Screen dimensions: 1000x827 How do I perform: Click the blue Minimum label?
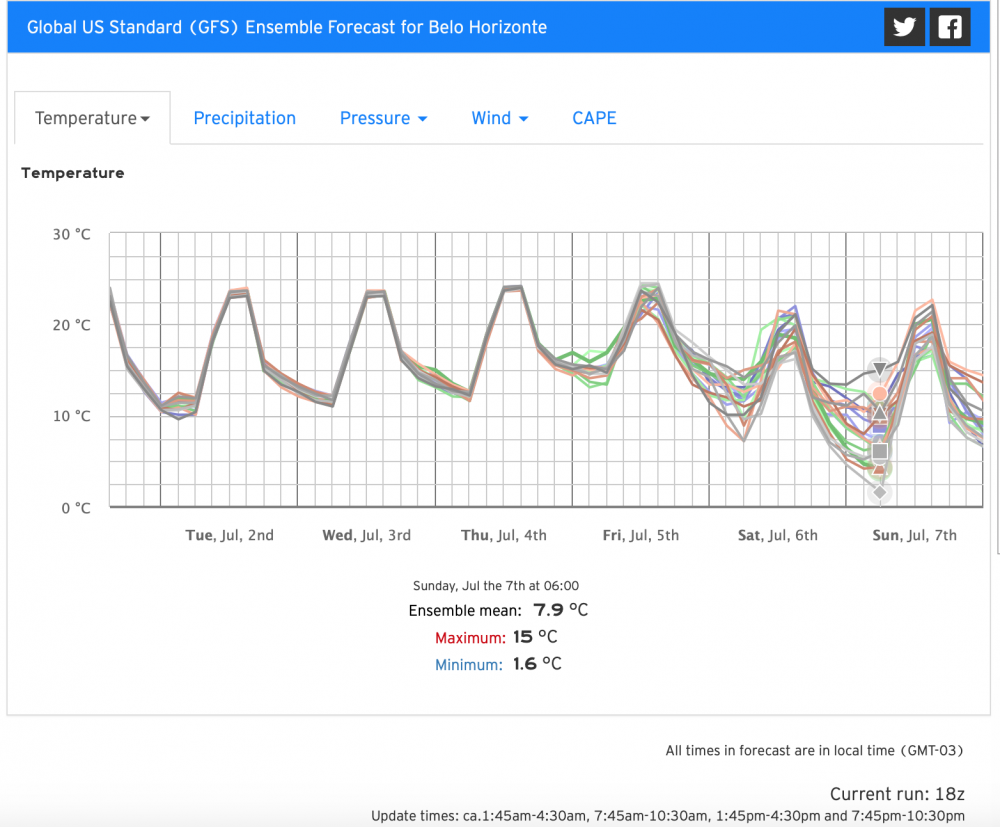[x=468, y=664]
